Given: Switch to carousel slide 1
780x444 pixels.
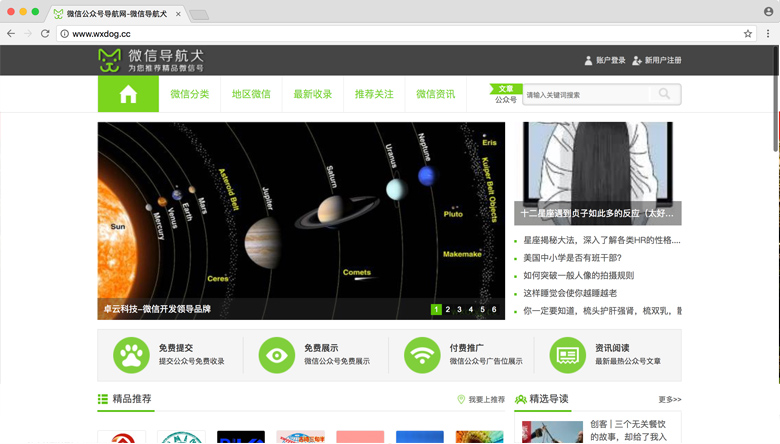Looking at the screenshot, I should click(x=436, y=309).
